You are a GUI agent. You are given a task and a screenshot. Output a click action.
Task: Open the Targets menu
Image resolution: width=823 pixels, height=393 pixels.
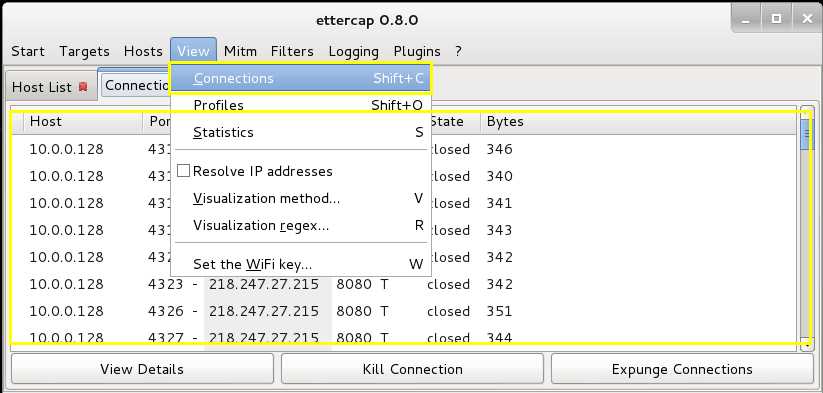pyautogui.click(x=85, y=51)
